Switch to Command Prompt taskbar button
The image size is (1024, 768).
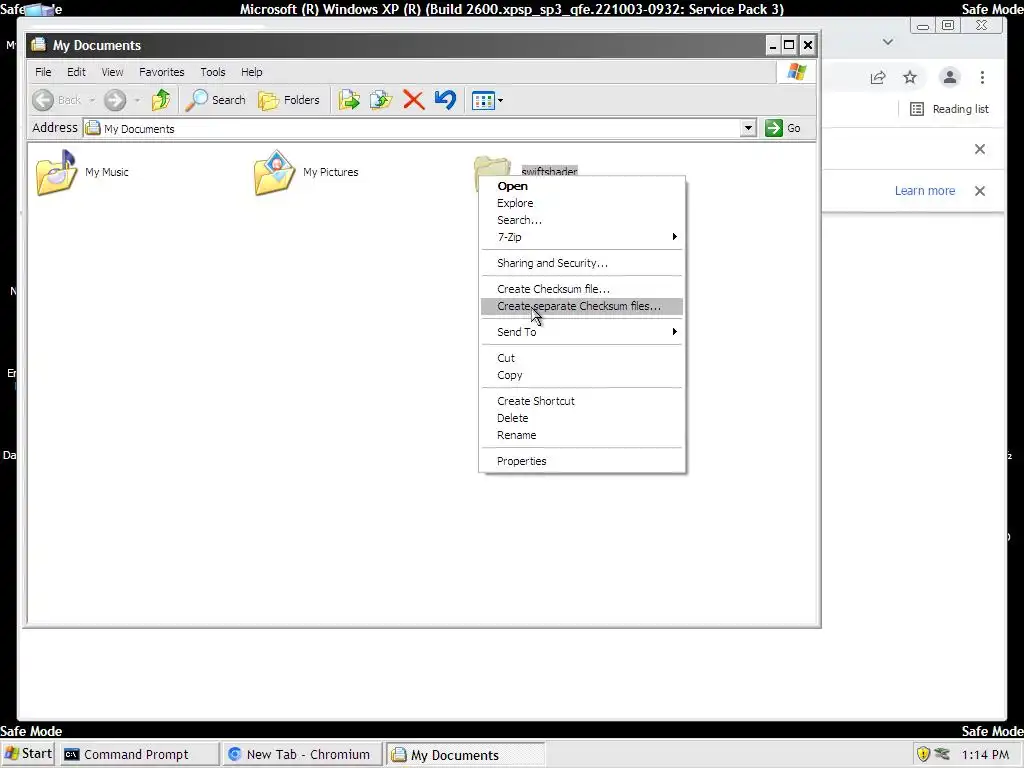(x=140, y=754)
